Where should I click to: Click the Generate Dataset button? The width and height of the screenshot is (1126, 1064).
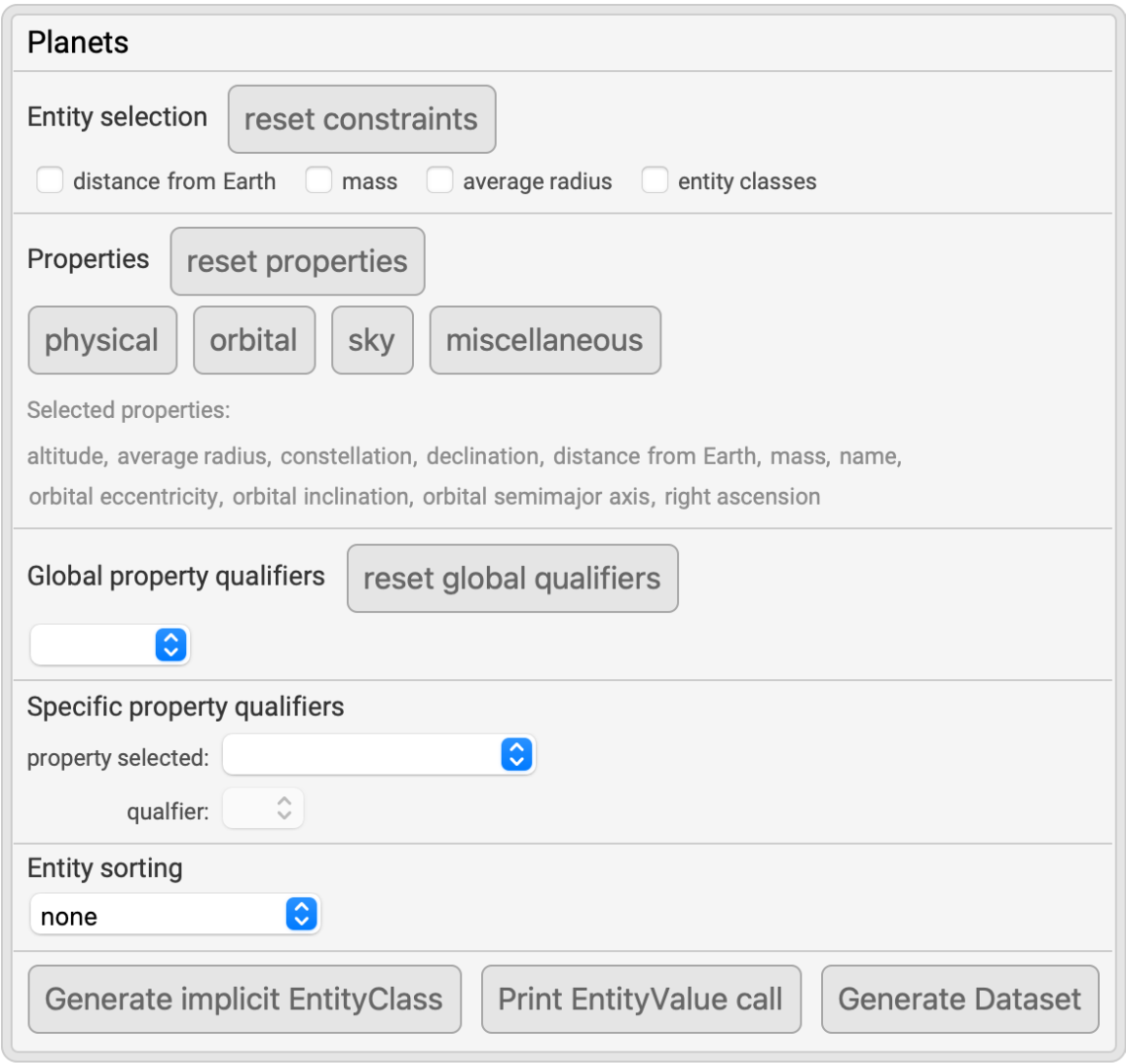(959, 999)
